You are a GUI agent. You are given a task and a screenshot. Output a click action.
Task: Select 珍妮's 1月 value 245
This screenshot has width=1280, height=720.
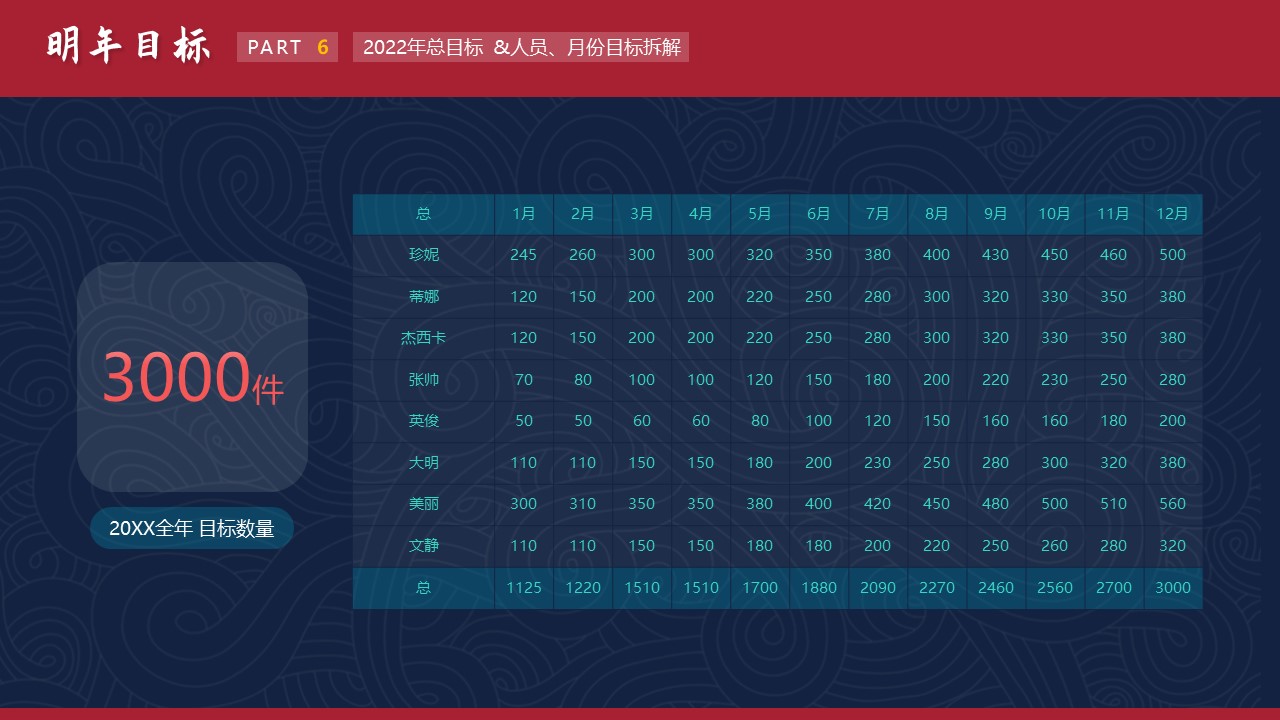point(524,254)
